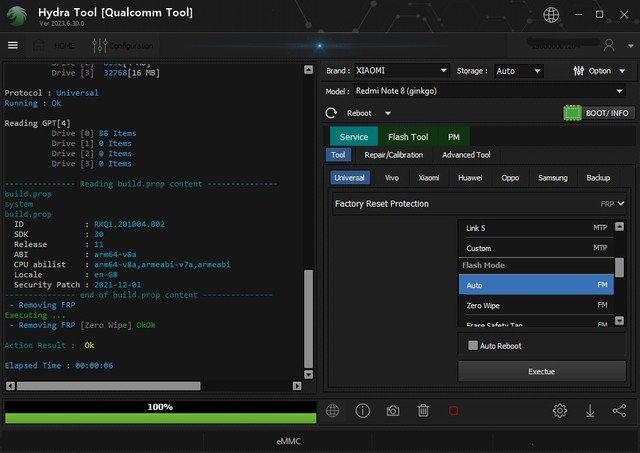Select the Oppo brand tab
The image size is (640, 453).
click(510, 178)
